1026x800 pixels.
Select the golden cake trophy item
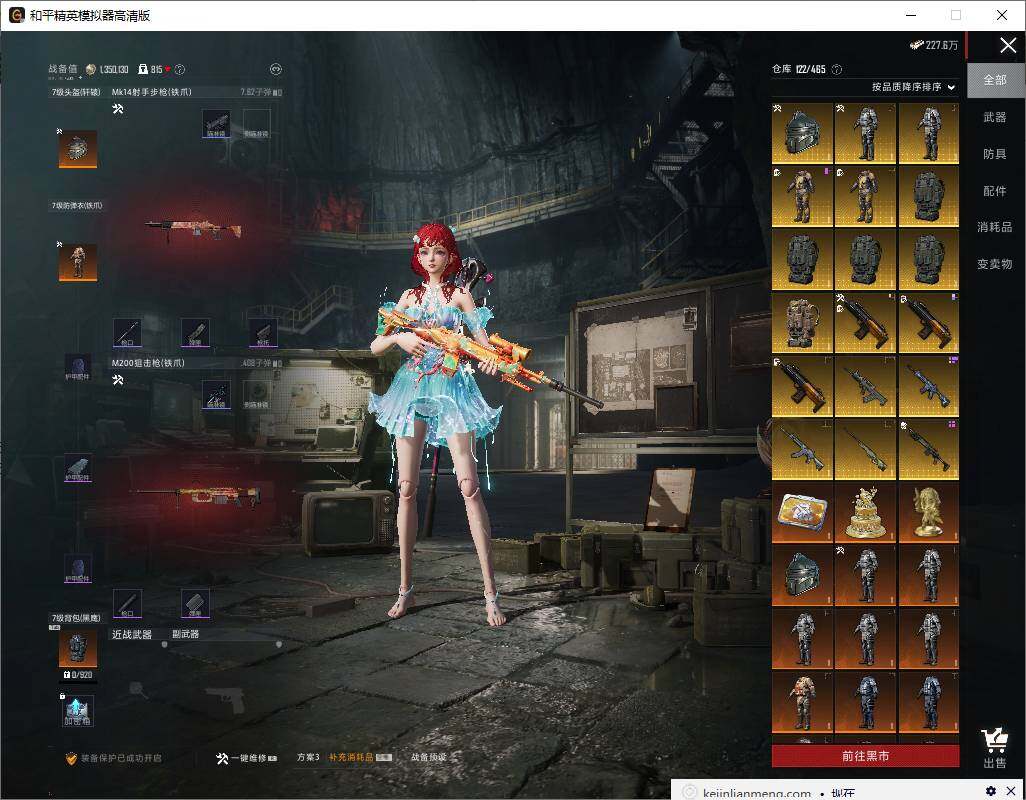coord(865,512)
